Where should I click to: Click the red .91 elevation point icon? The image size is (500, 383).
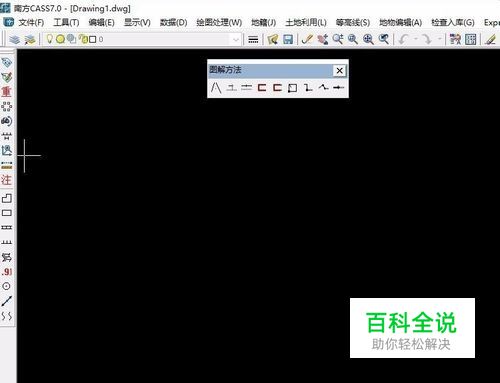click(x=7, y=272)
